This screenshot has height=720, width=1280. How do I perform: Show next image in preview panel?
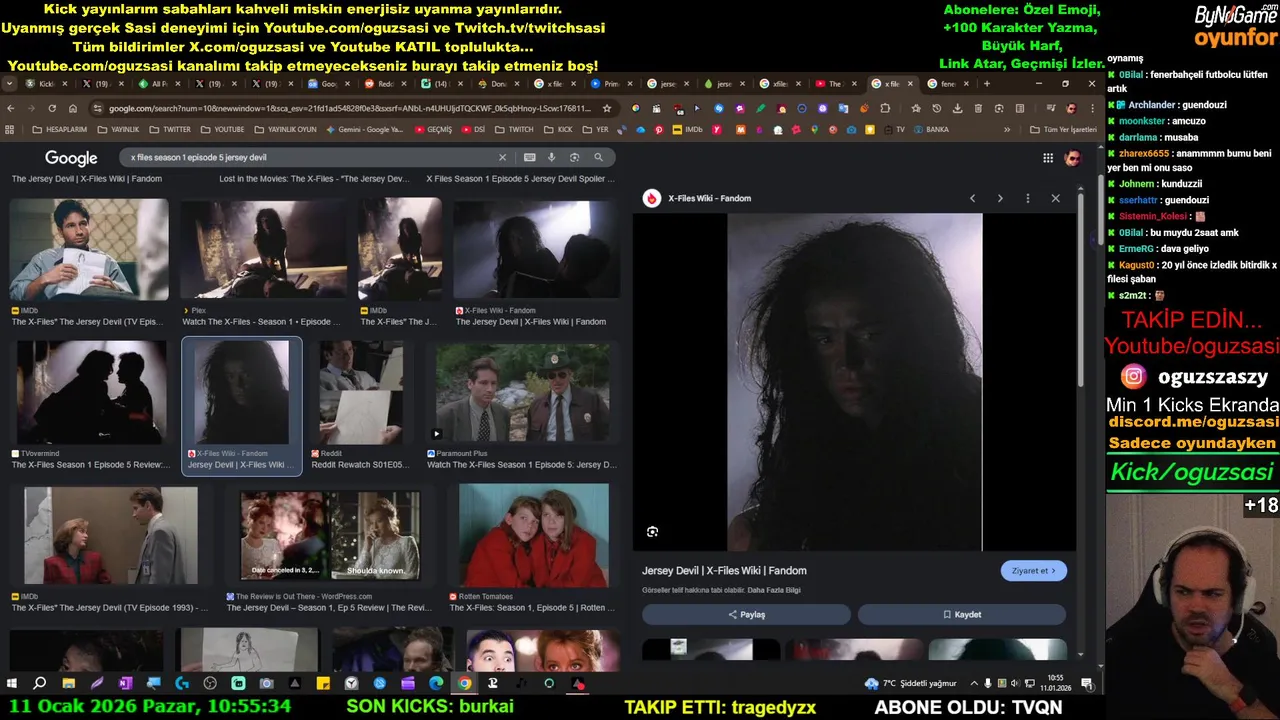1000,198
